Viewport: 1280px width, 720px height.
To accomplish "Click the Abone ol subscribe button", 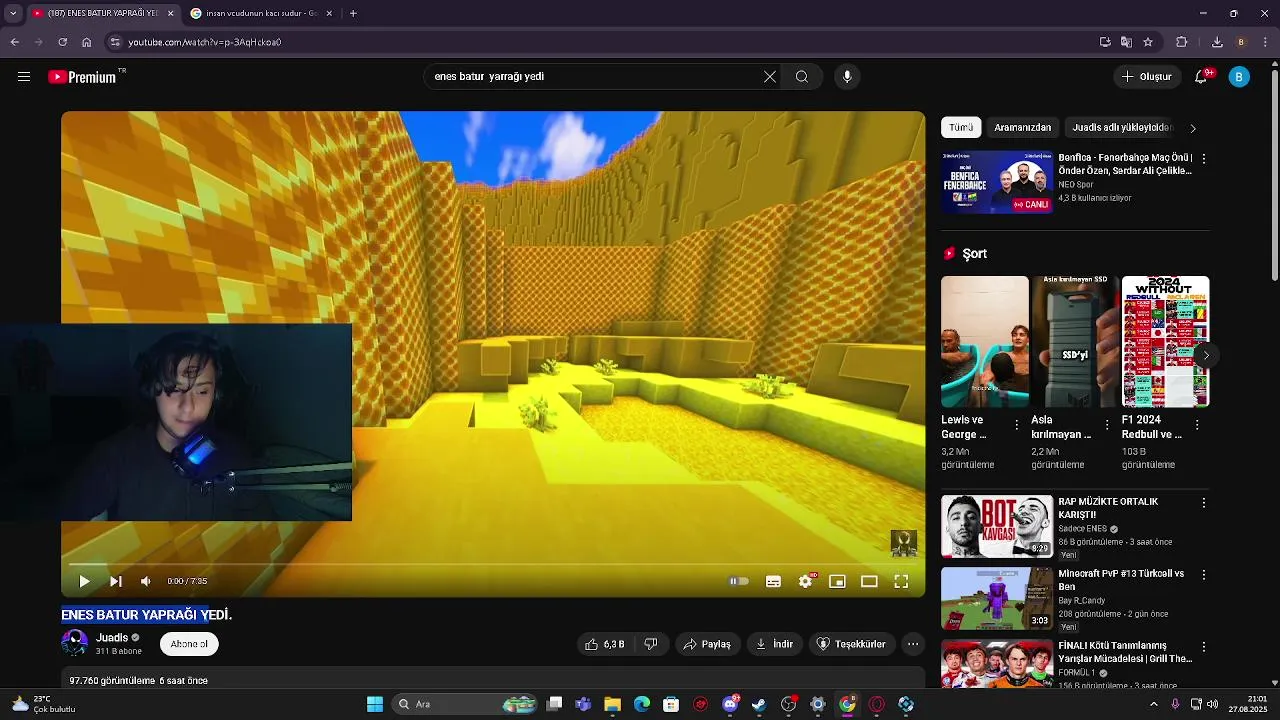I will [x=189, y=644].
